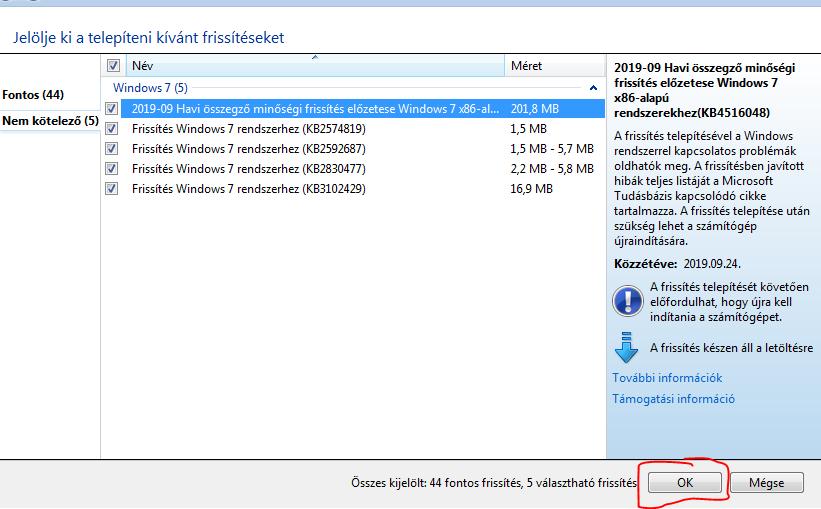Click the 201,8 MB size value
This screenshot has height=509, width=821.
pyautogui.click(x=535, y=108)
